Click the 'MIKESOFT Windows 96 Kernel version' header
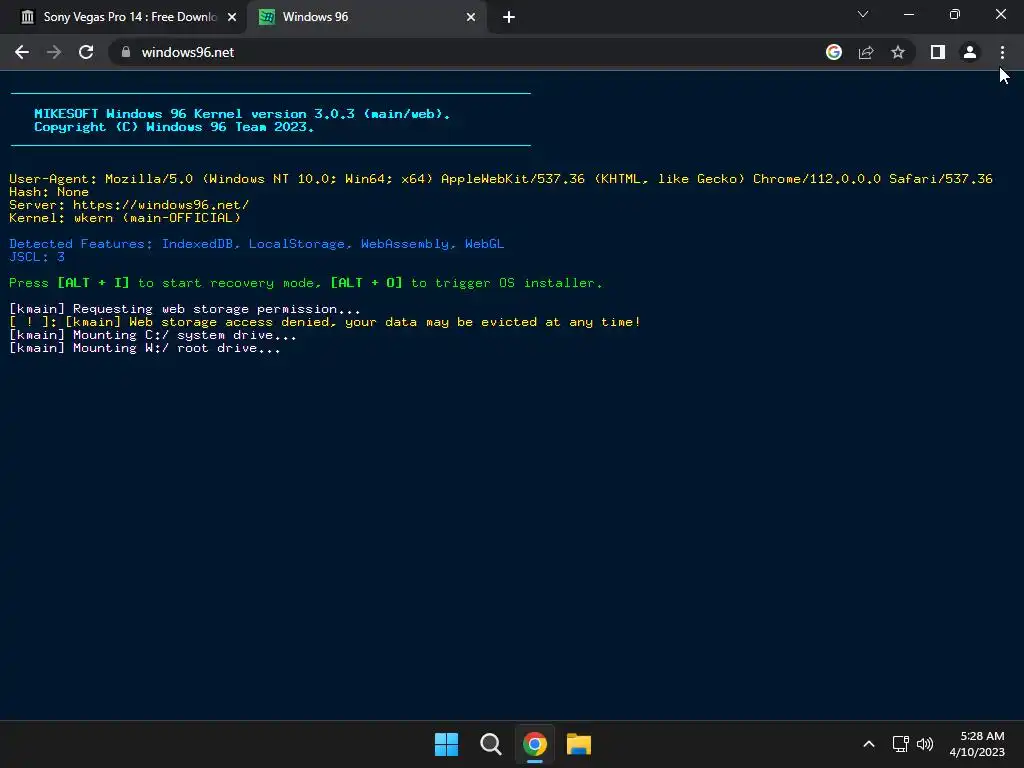 point(242,114)
